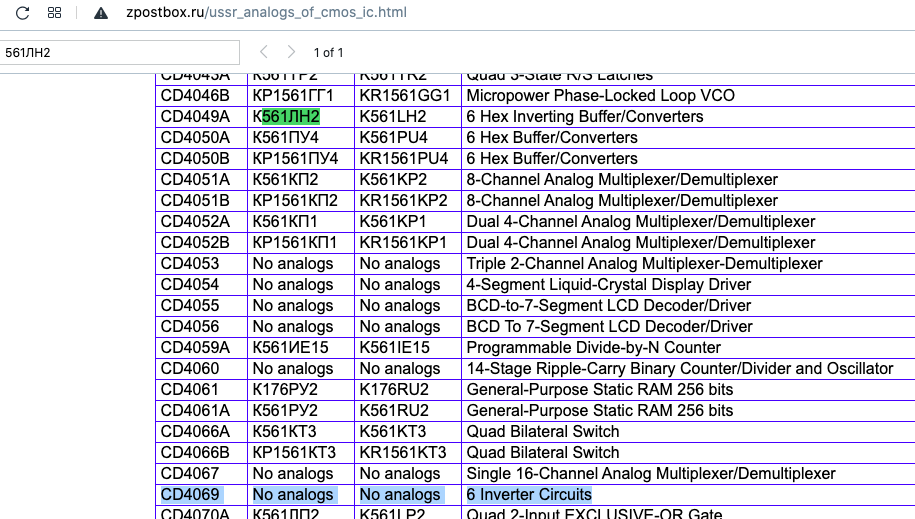This screenshot has width=915, height=519.
Task: Click the not-secure warning triangle icon
Action: (100, 13)
